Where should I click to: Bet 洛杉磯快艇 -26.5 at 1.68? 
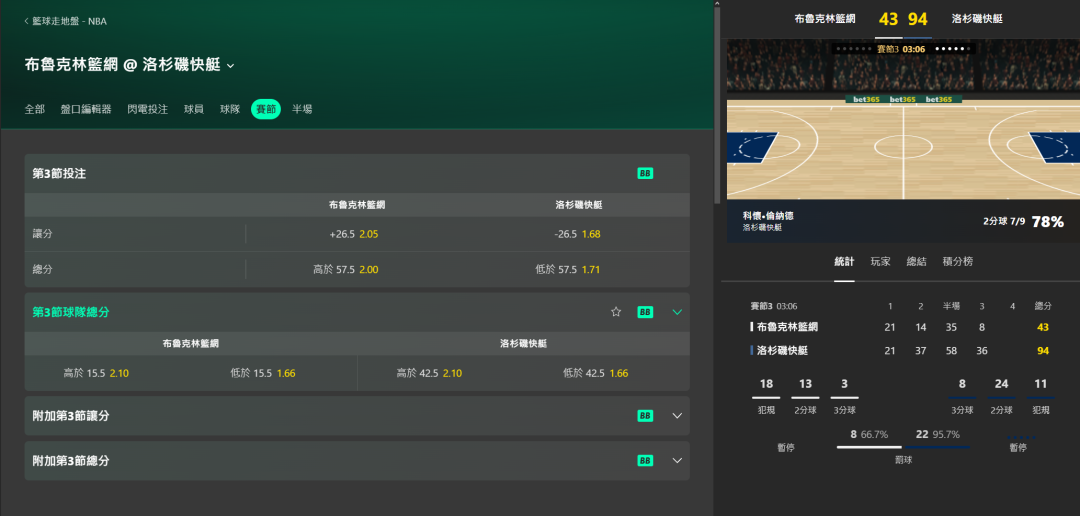[577, 234]
